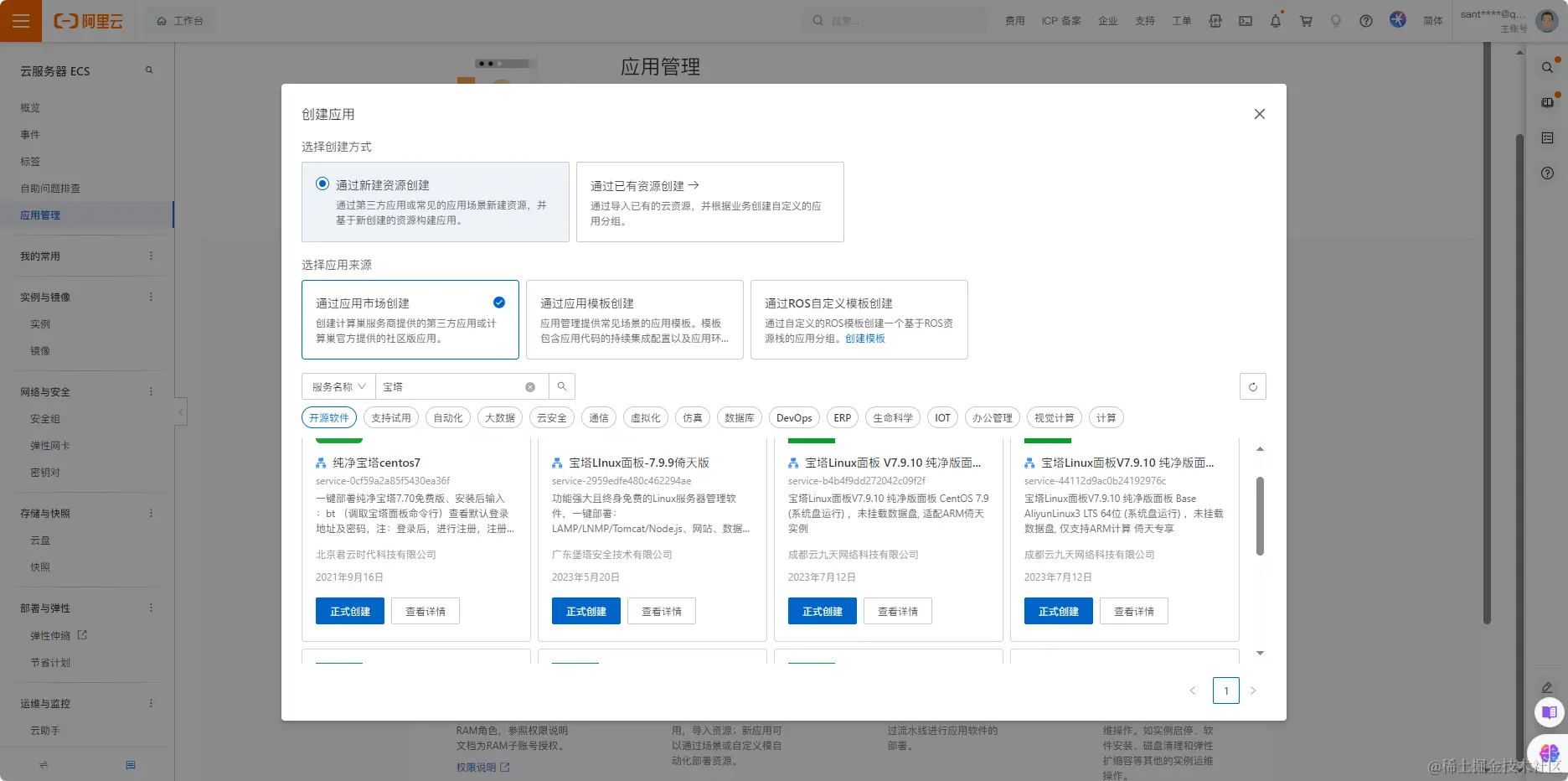Filter by 支持试用 tag
The height and width of the screenshot is (781, 1568).
391,417
